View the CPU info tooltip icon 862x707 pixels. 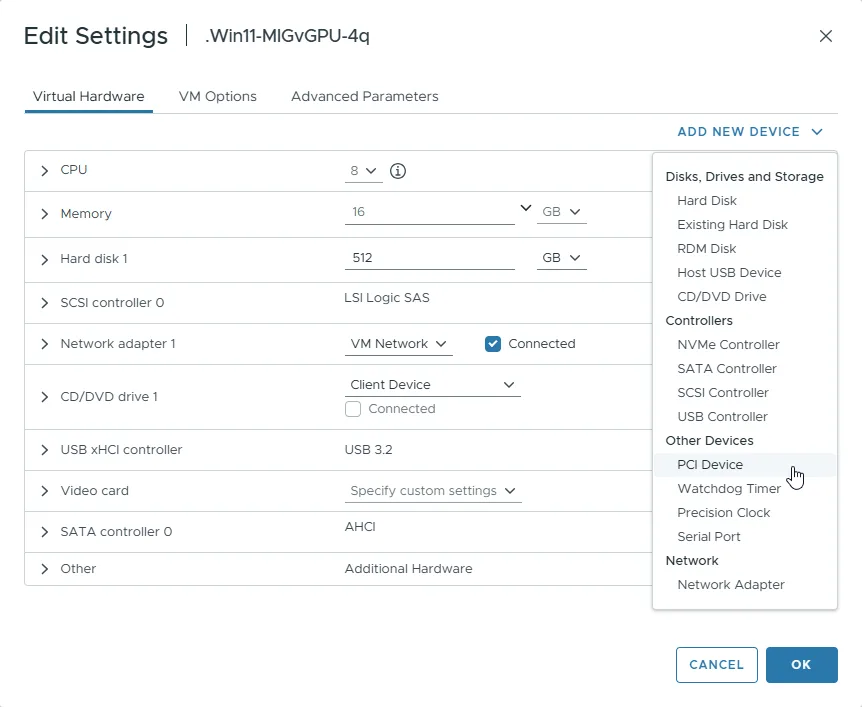pos(397,171)
